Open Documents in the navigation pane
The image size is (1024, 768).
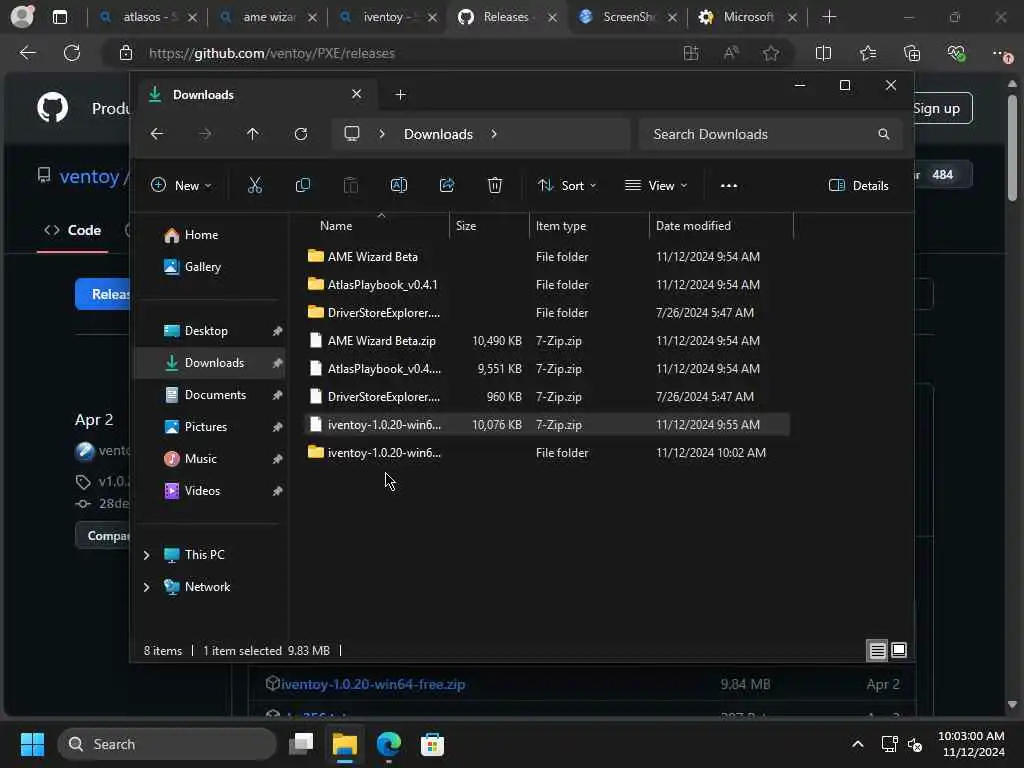click(x=216, y=395)
